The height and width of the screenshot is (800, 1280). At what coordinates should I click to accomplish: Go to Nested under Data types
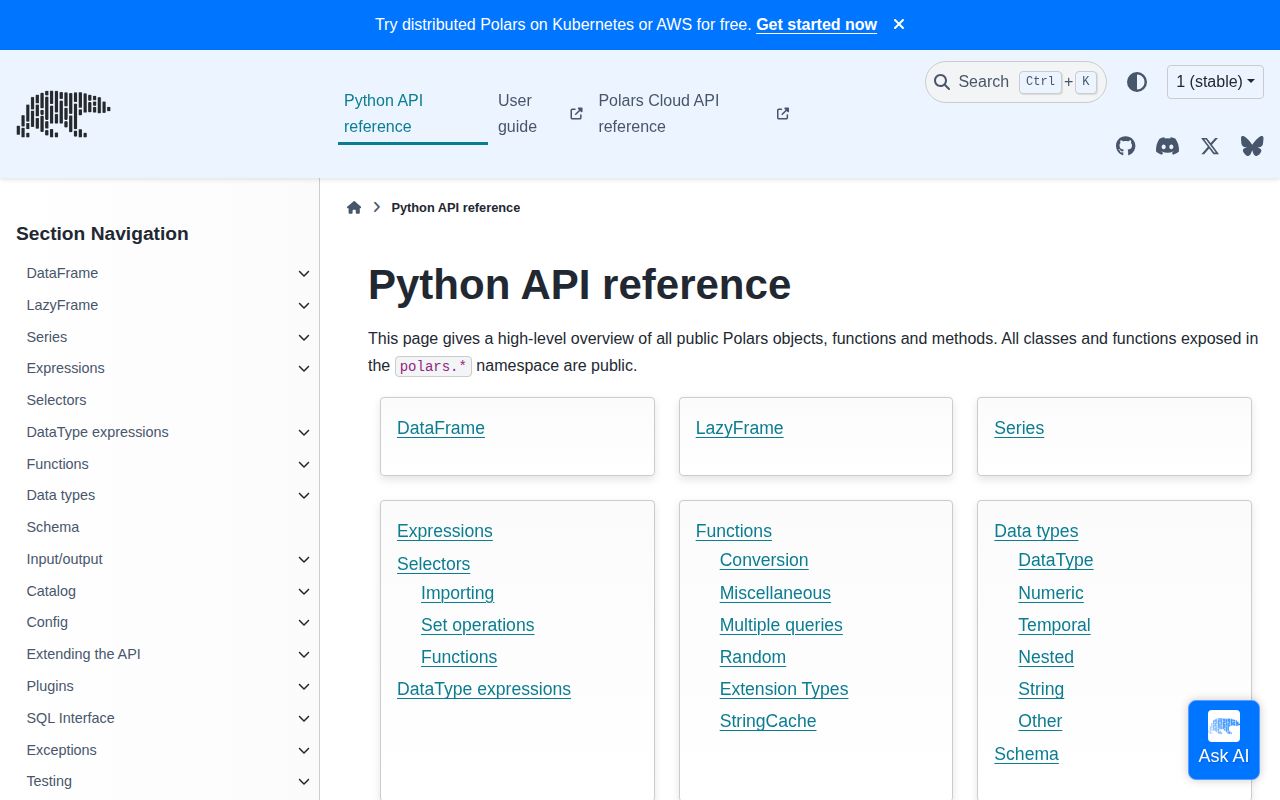(1046, 657)
